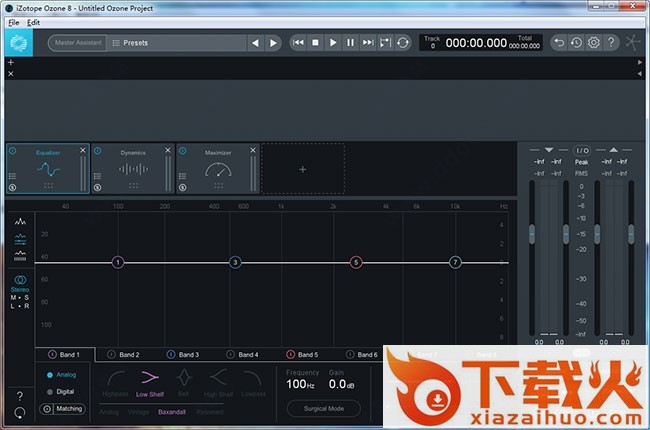Open the Band 2 tab
The width and height of the screenshot is (650, 430).
pyautogui.click(x=124, y=355)
